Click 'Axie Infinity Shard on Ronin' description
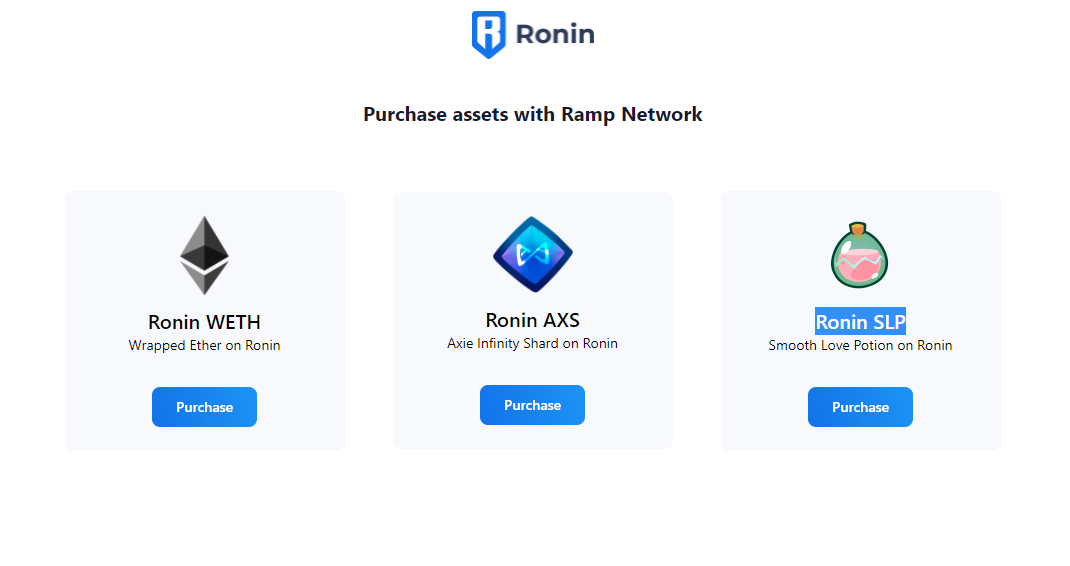This screenshot has width=1070, height=566. [x=532, y=343]
